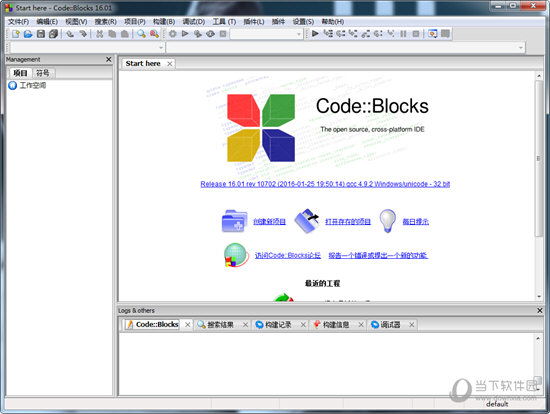This screenshot has width=550, height=414.
Task: Click the Release 16.01 rev 10702 link
Action: click(x=325, y=184)
